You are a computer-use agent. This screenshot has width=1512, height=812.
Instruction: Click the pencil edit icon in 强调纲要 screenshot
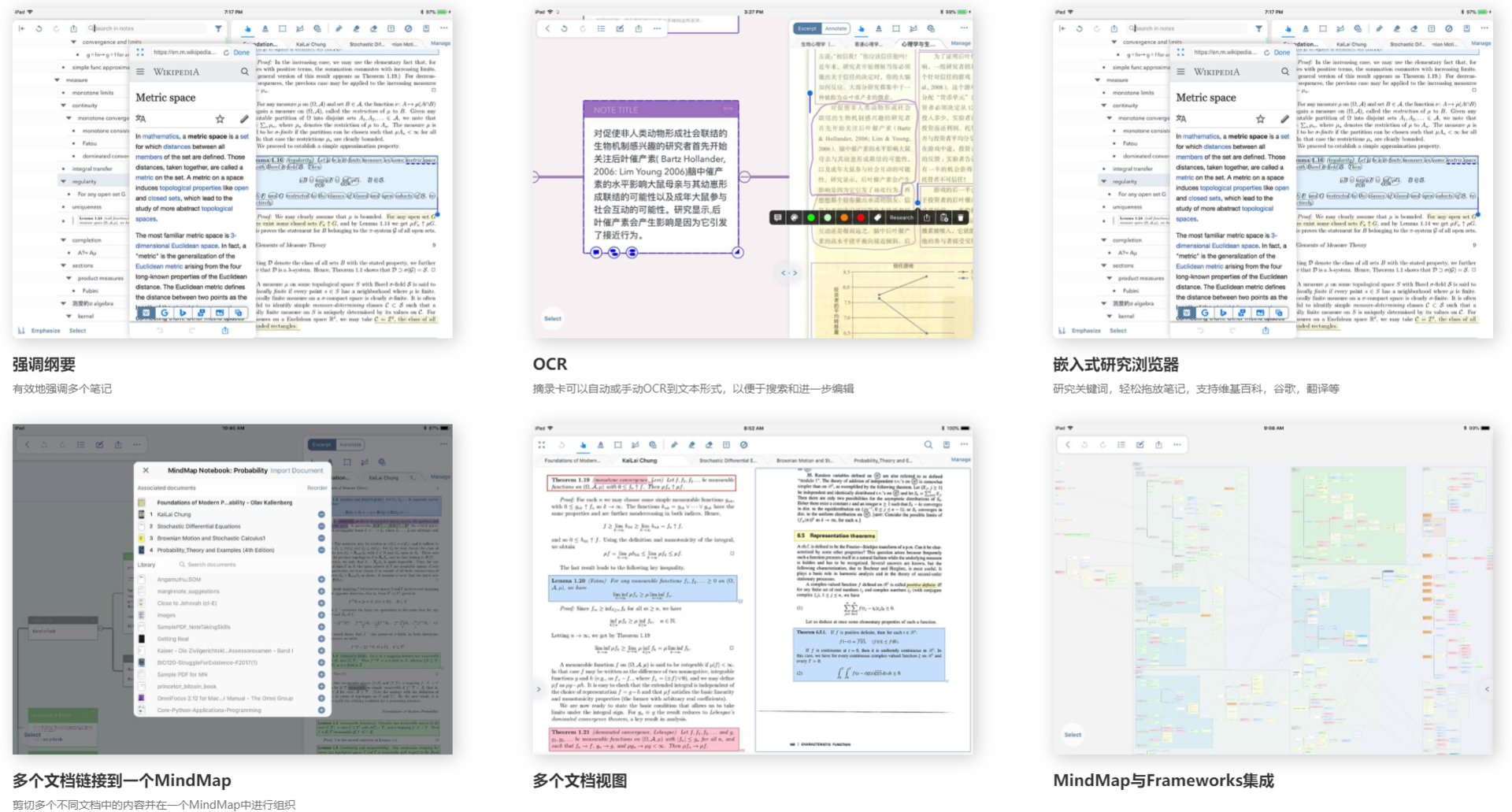[x=244, y=119]
